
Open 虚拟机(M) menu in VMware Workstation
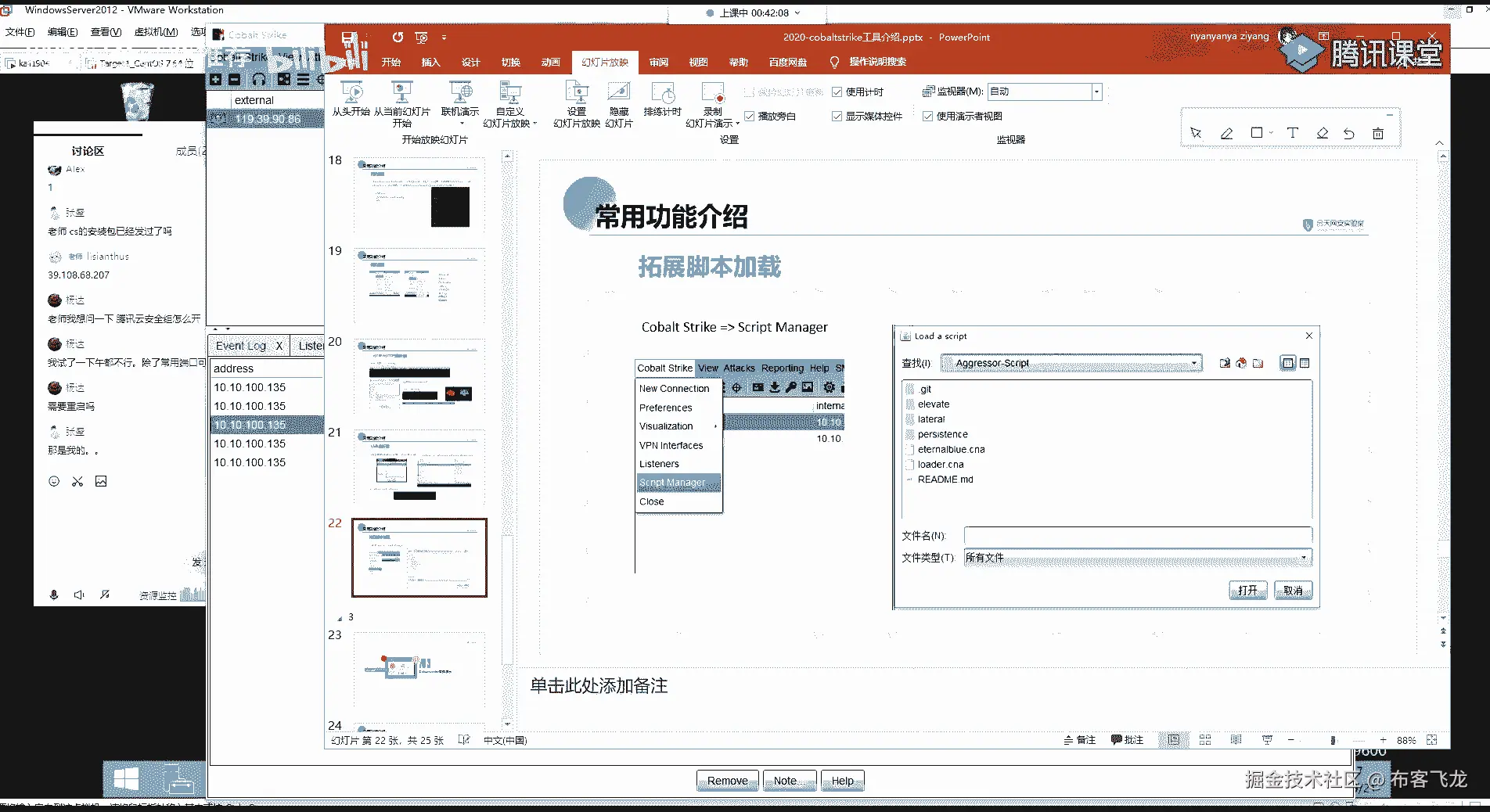[157, 32]
